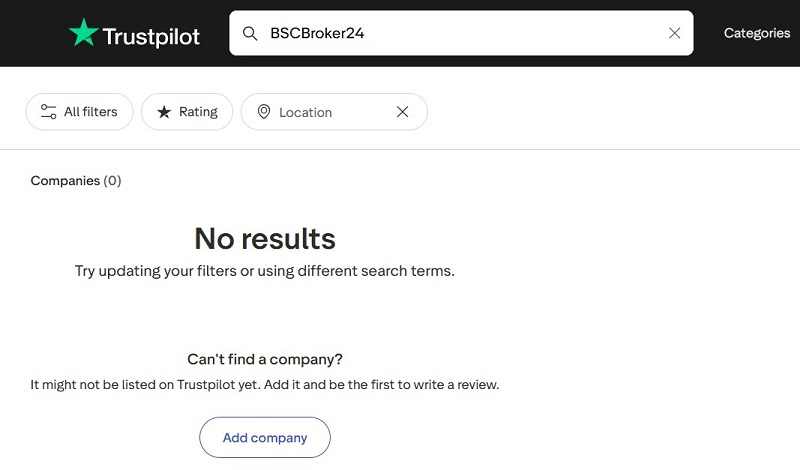Image resolution: width=800 pixels, height=470 pixels.
Task: Click the Add company button
Action: coord(265,437)
